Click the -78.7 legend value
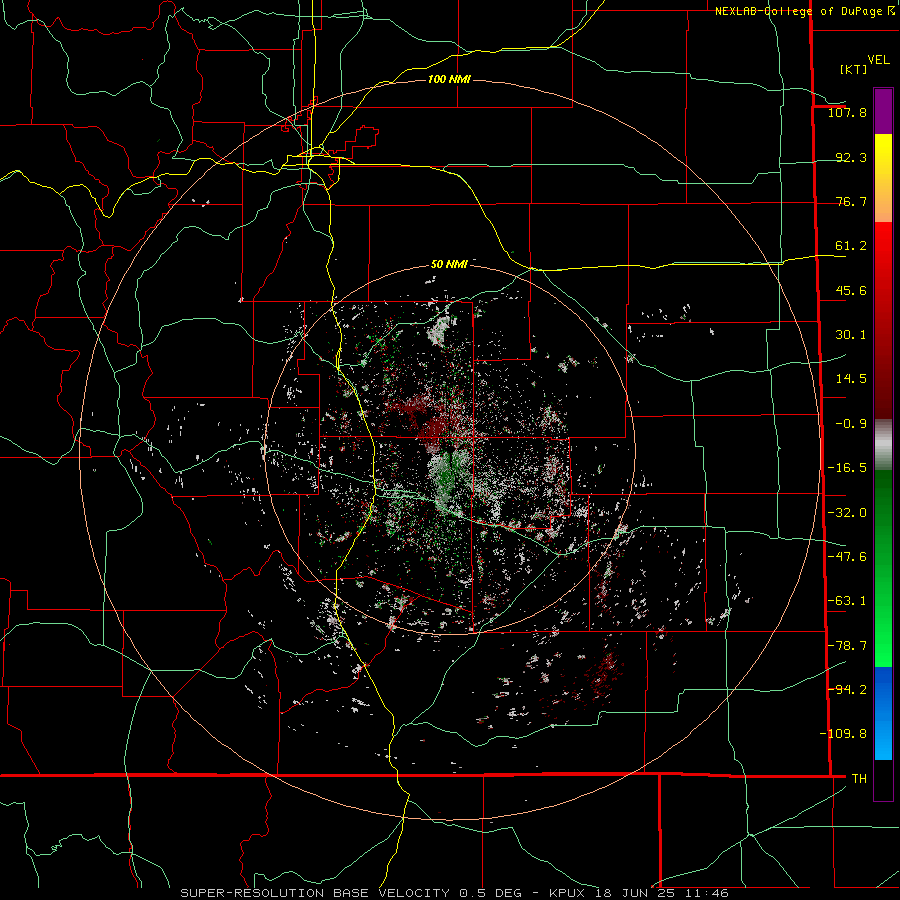The width and height of the screenshot is (900, 900). click(x=847, y=646)
